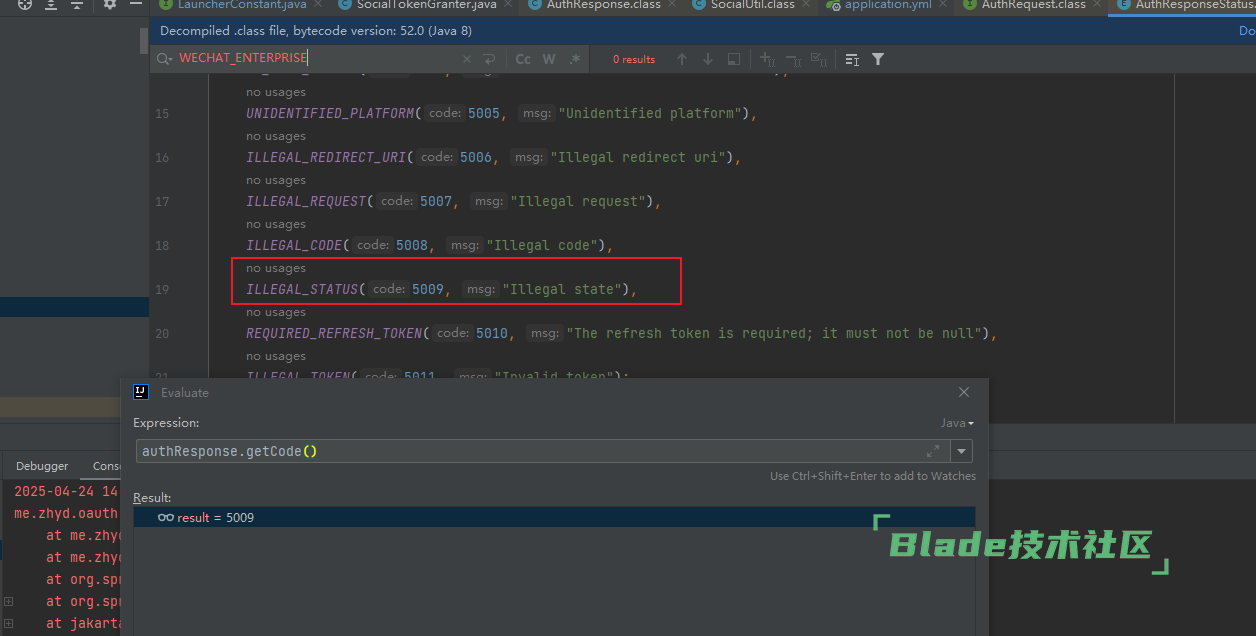Expand folded stack trace at org.spr line
This screenshot has width=1256, height=636.
(x=8, y=601)
